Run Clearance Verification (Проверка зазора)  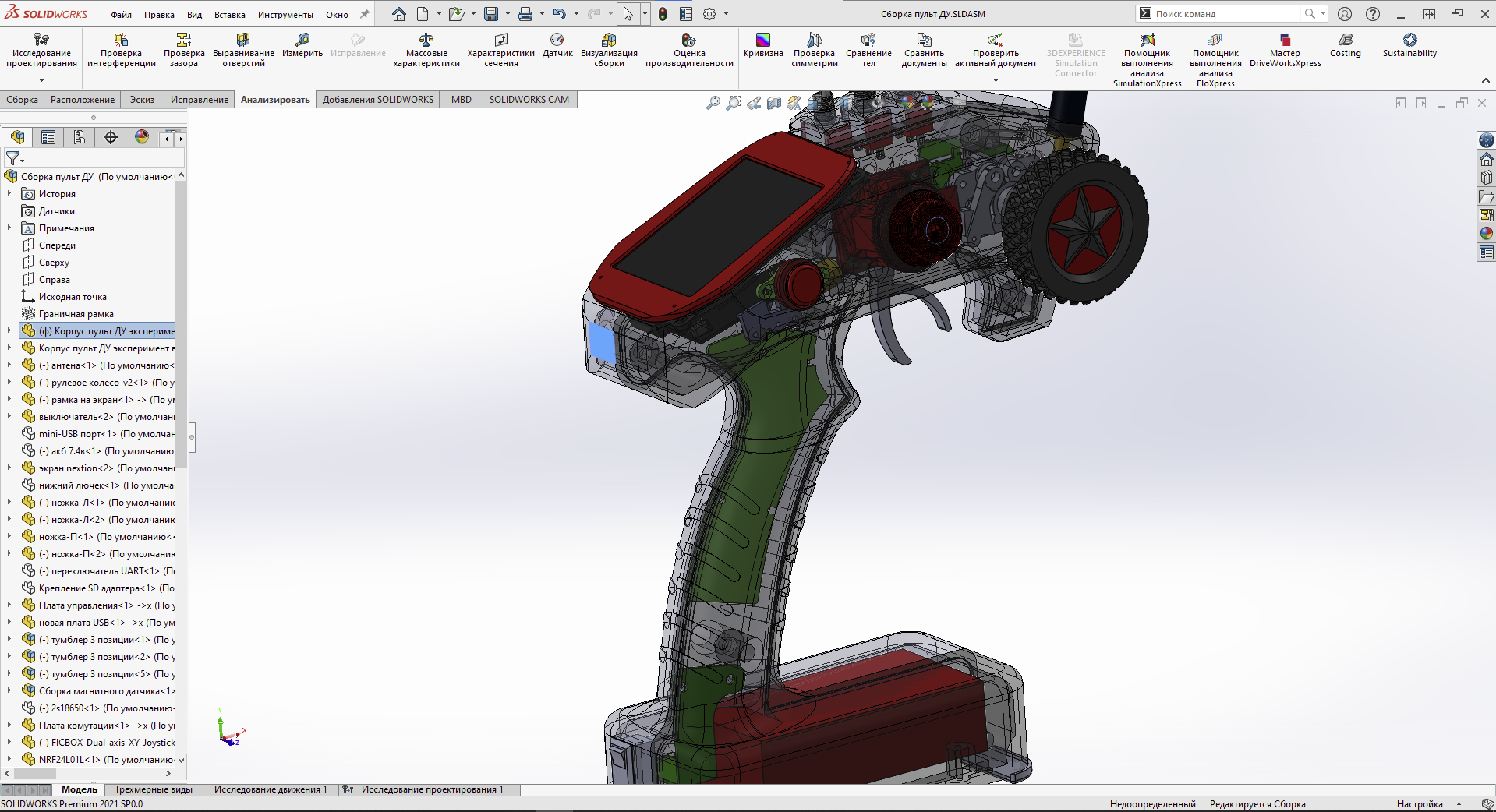[x=184, y=50]
